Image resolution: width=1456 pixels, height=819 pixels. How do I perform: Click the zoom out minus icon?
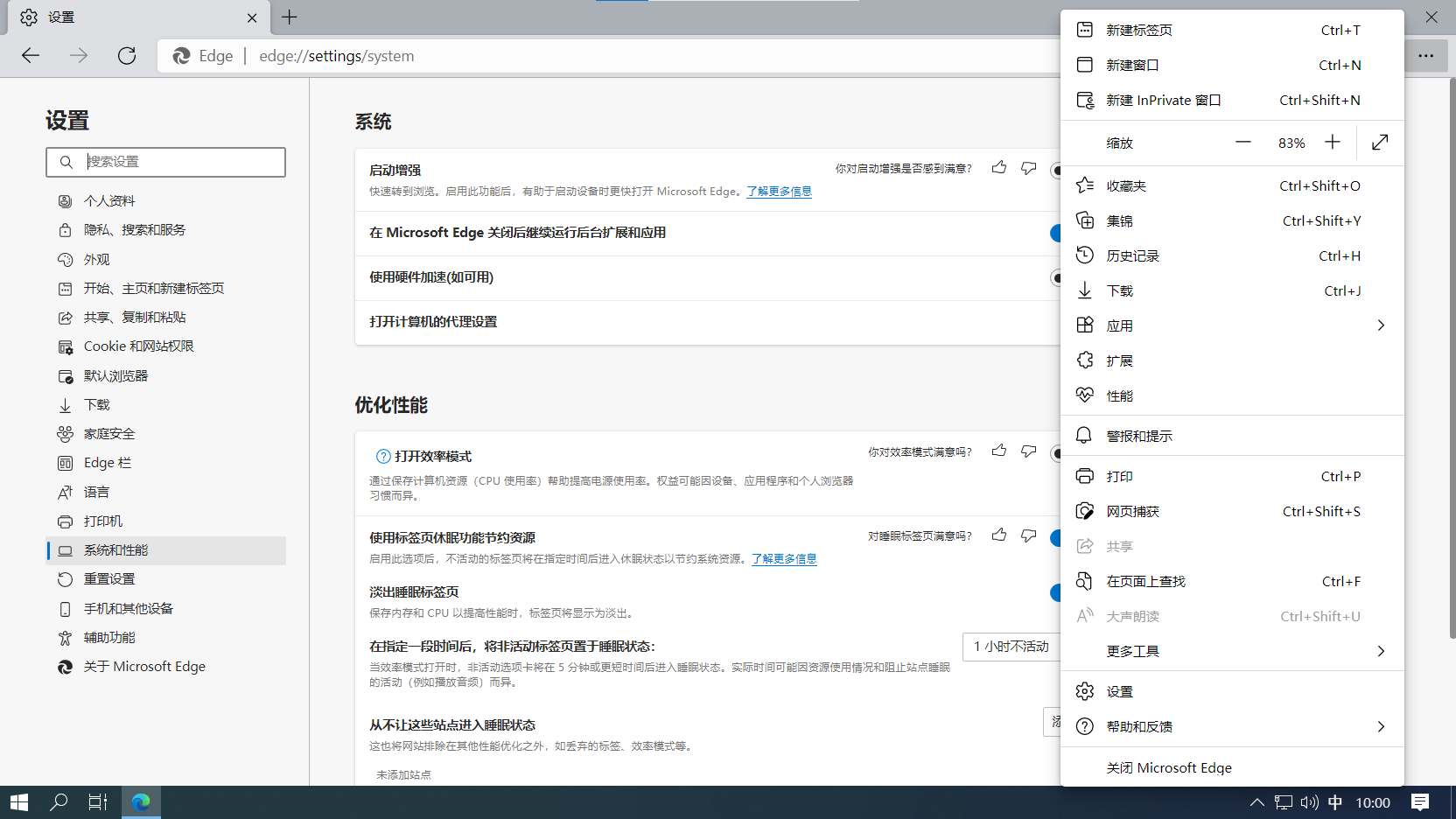(x=1242, y=142)
